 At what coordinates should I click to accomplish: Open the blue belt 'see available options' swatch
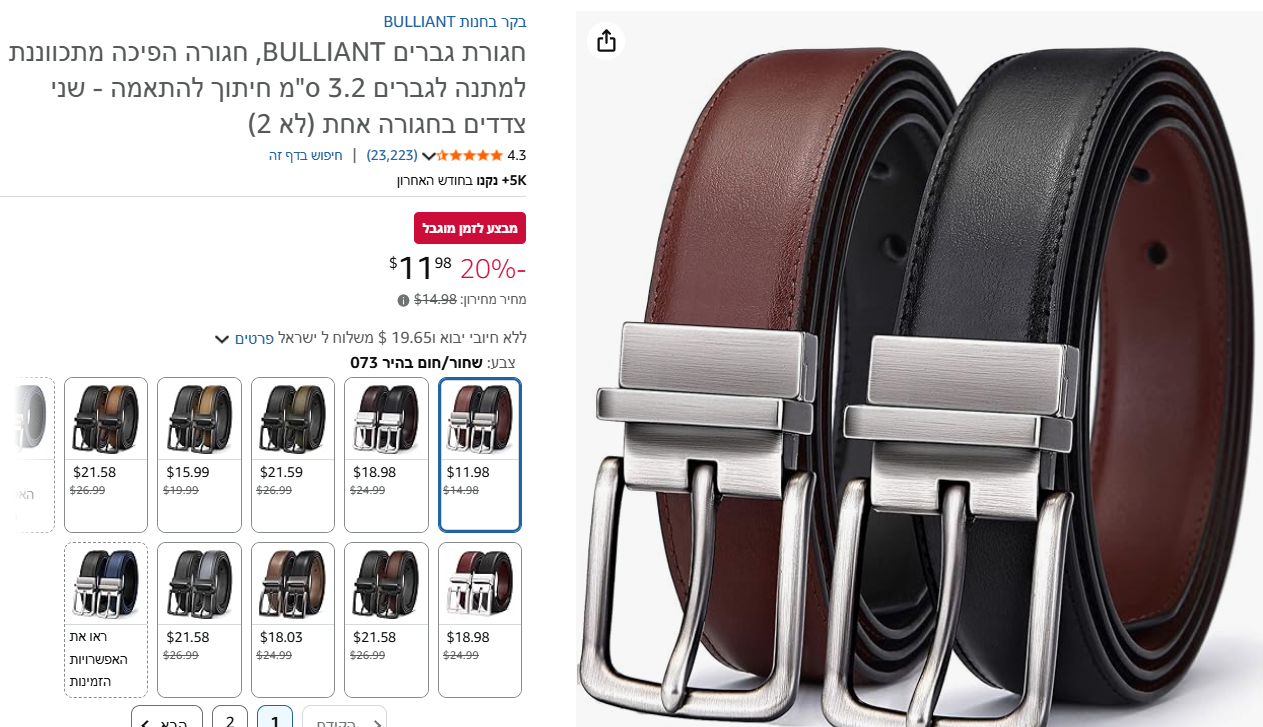point(106,619)
